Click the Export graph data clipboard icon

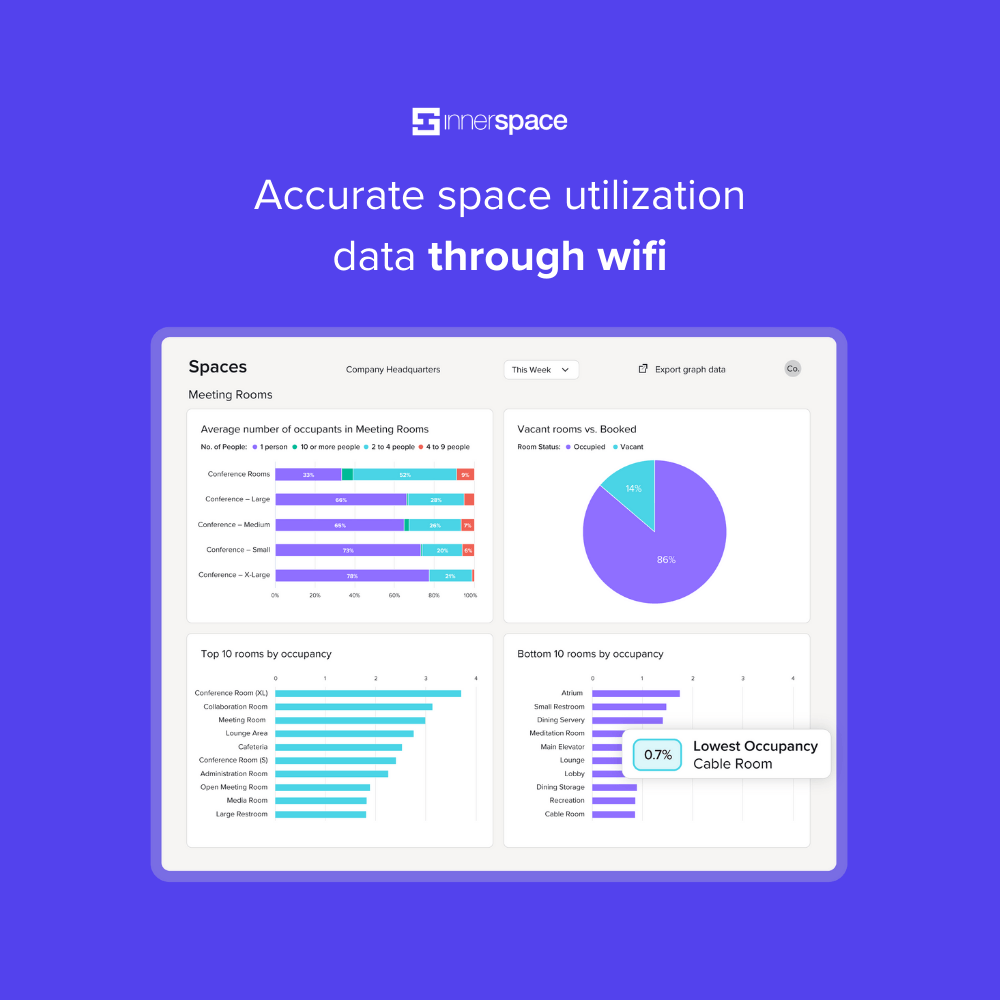click(x=642, y=368)
